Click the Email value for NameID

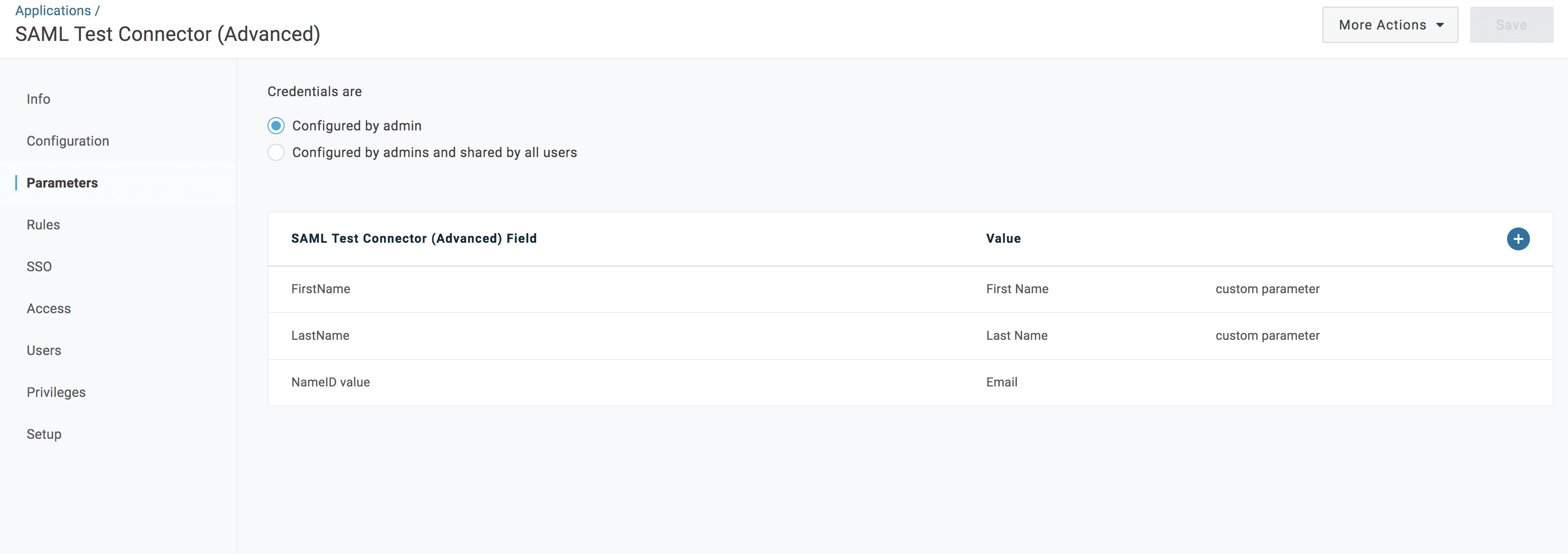point(1002,382)
